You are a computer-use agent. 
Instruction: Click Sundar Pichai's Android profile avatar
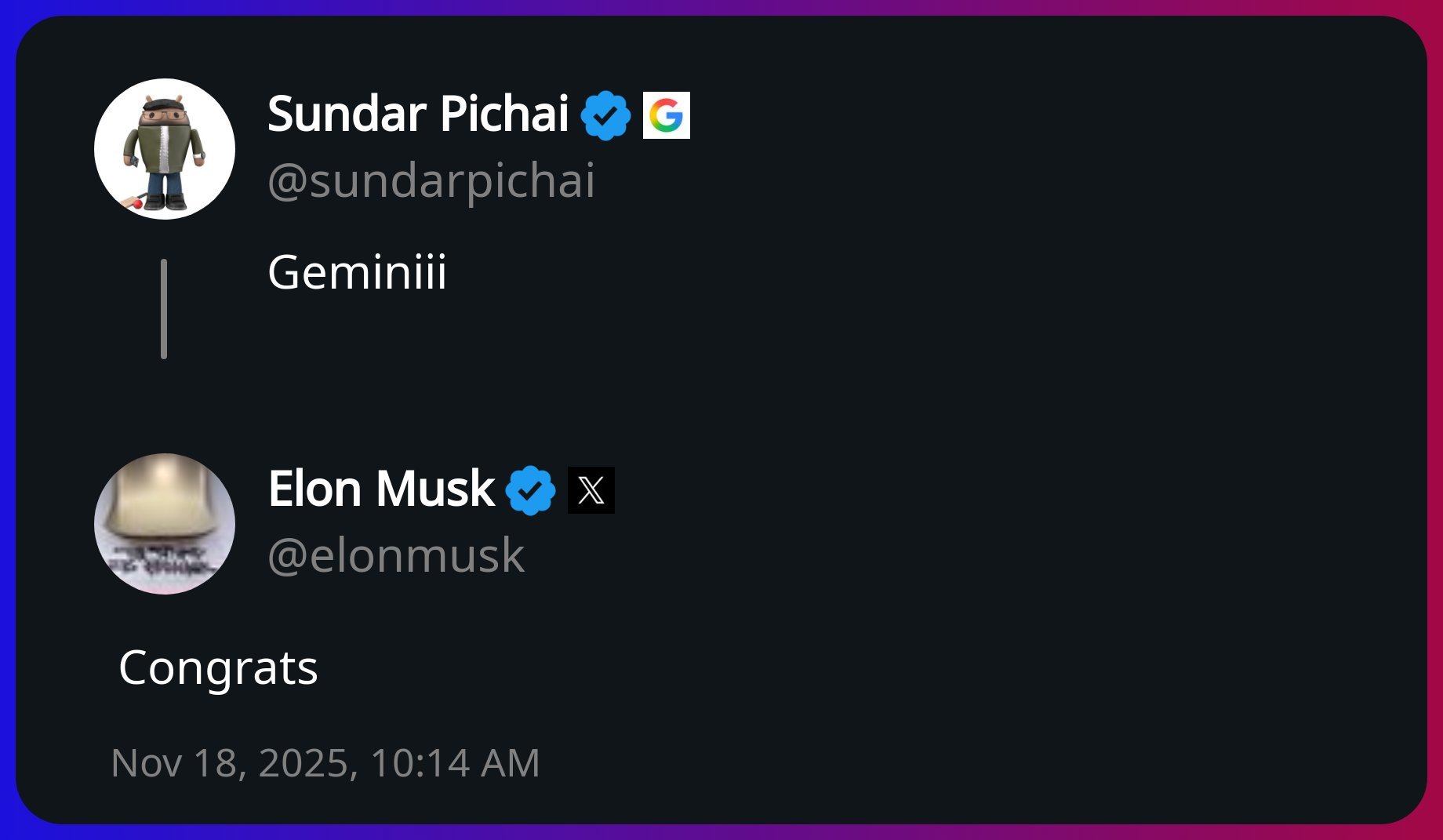point(165,149)
